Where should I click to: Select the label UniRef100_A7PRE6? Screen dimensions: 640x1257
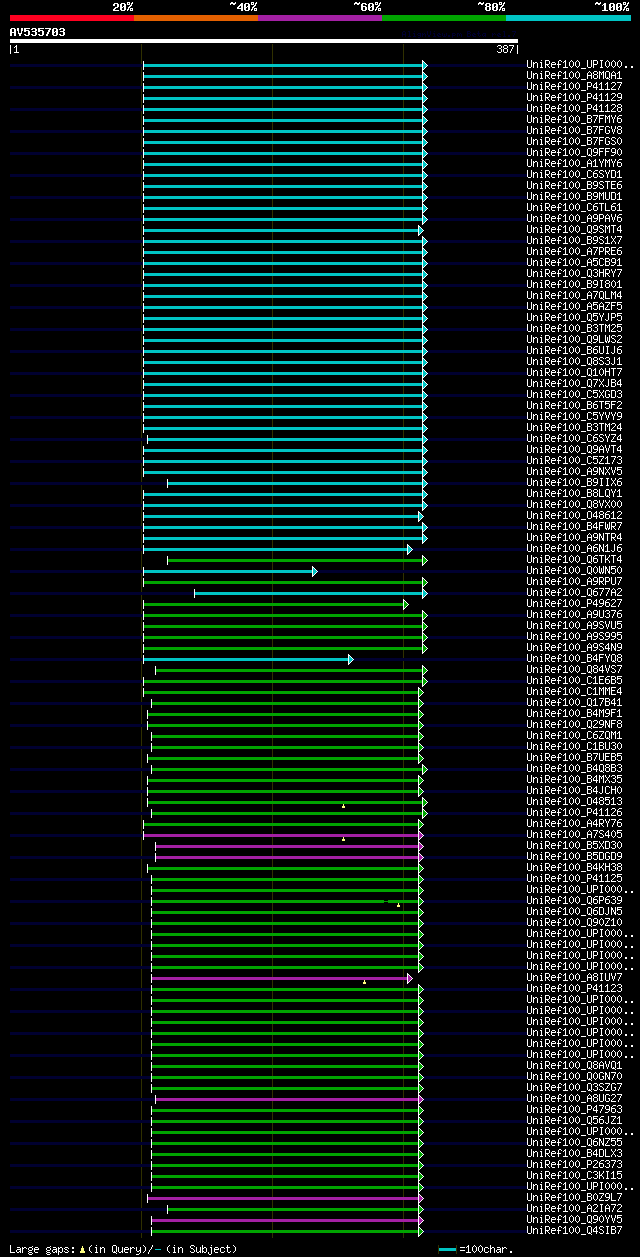pos(574,252)
